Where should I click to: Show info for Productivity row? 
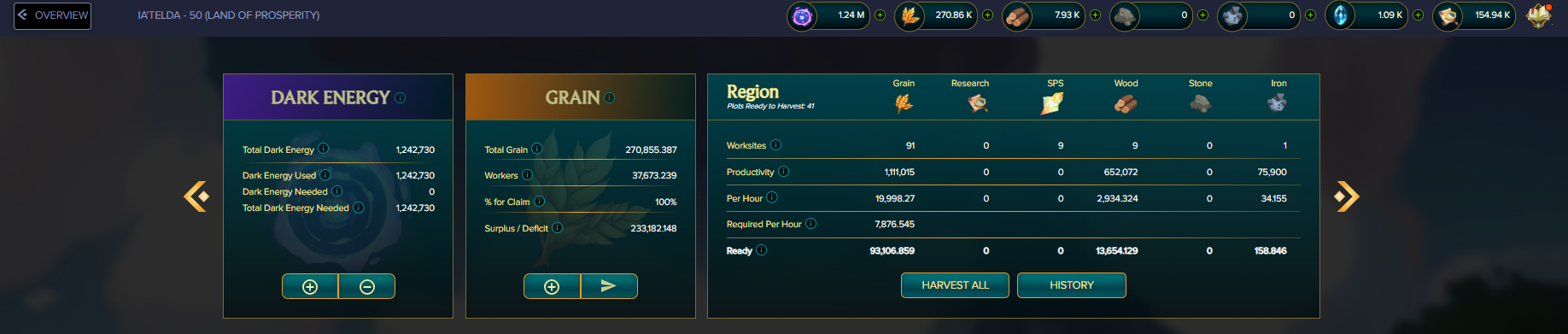783,171
